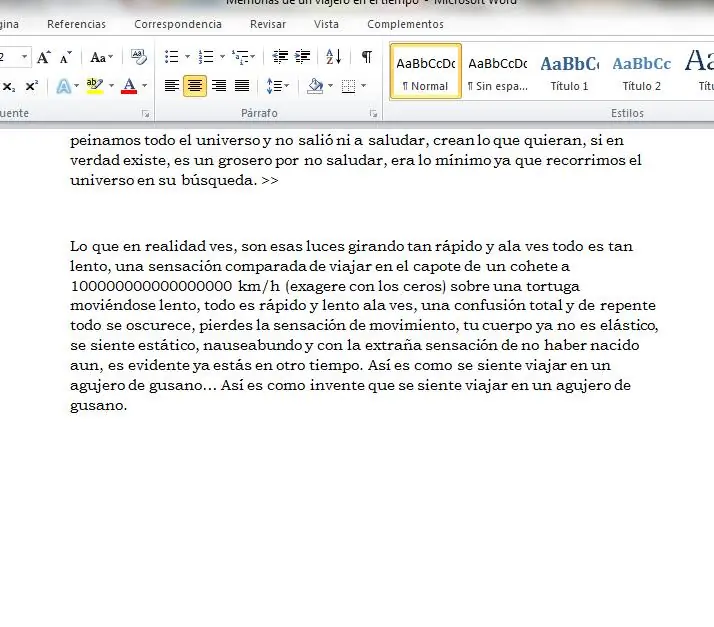Image resolution: width=714 pixels, height=627 pixels.
Task: Apply text effects to selection
Action: pyautogui.click(x=63, y=86)
